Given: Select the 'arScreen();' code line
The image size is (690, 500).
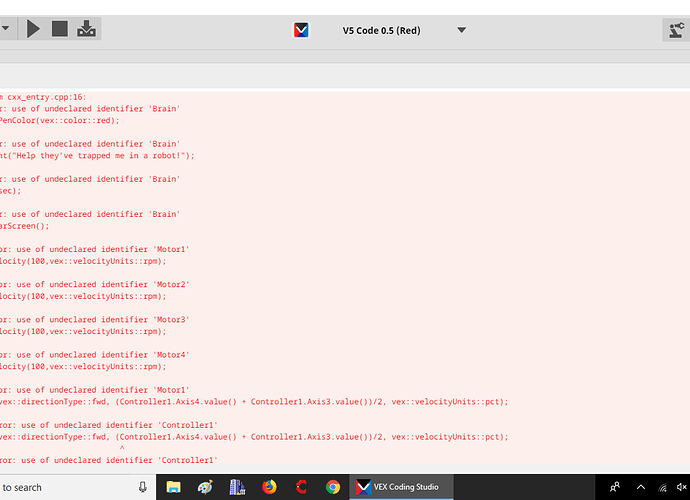Looking at the screenshot, I should pos(25,226).
